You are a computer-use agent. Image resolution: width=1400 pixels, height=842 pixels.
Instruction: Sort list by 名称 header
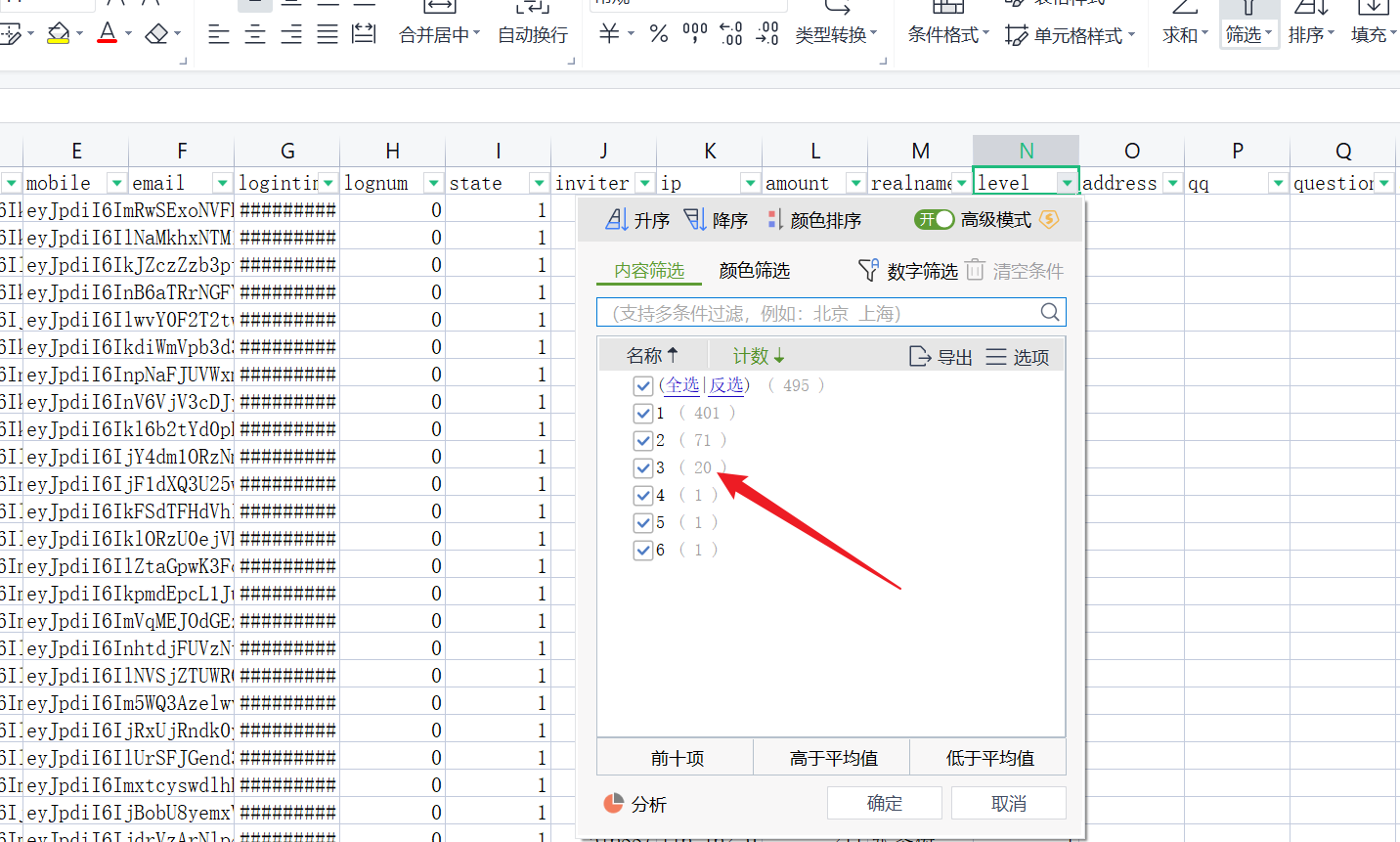[652, 356]
